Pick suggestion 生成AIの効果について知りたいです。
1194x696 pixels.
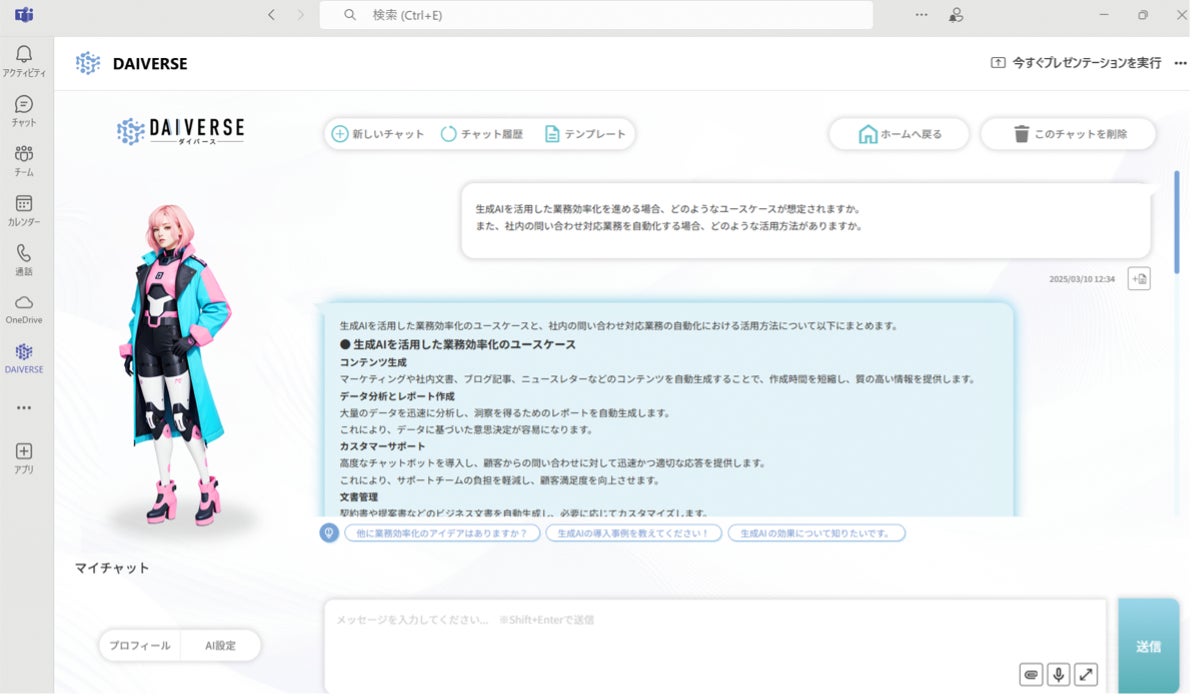(x=816, y=533)
